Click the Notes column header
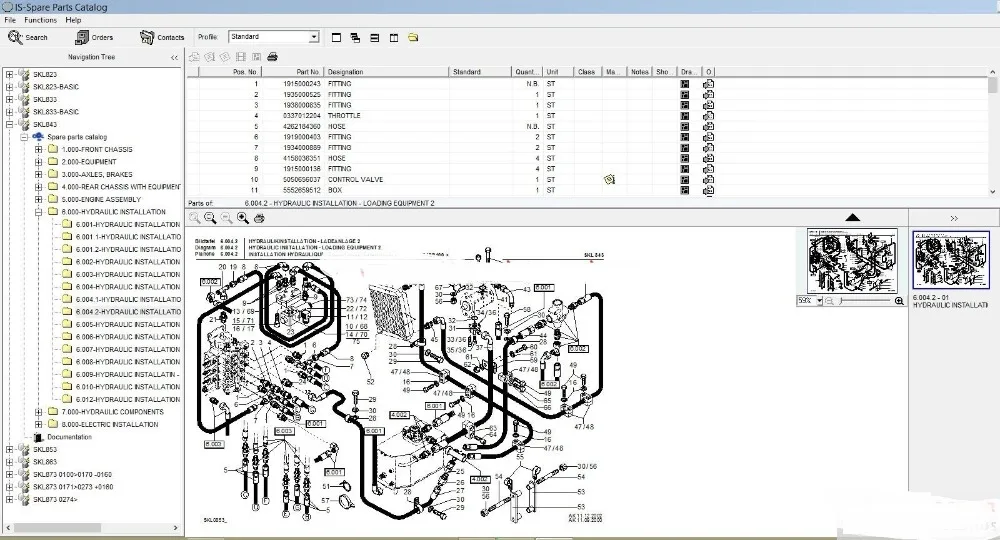This screenshot has width=1000, height=540. click(x=640, y=71)
